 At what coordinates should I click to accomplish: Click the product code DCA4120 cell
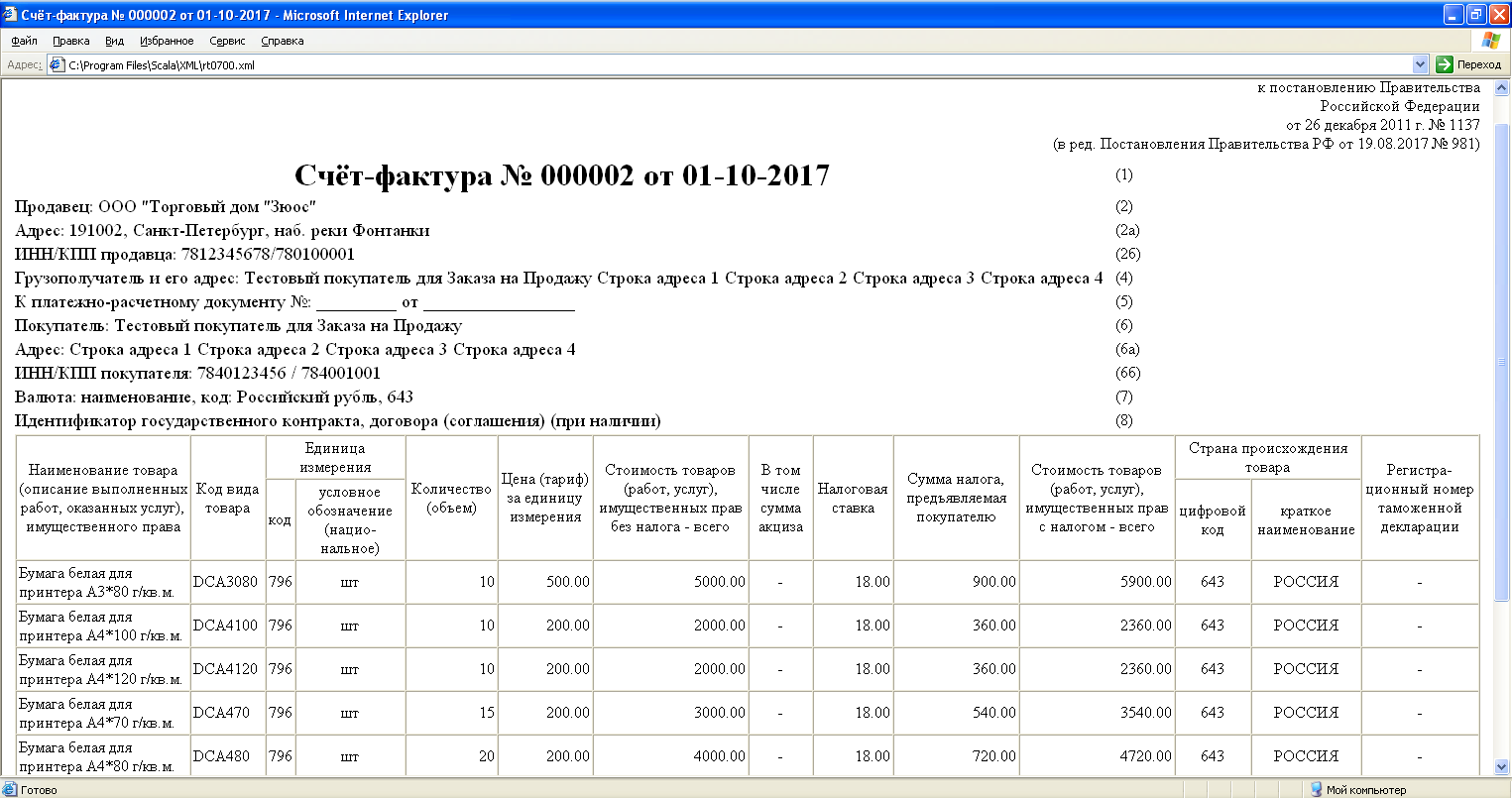pyautogui.click(x=228, y=669)
